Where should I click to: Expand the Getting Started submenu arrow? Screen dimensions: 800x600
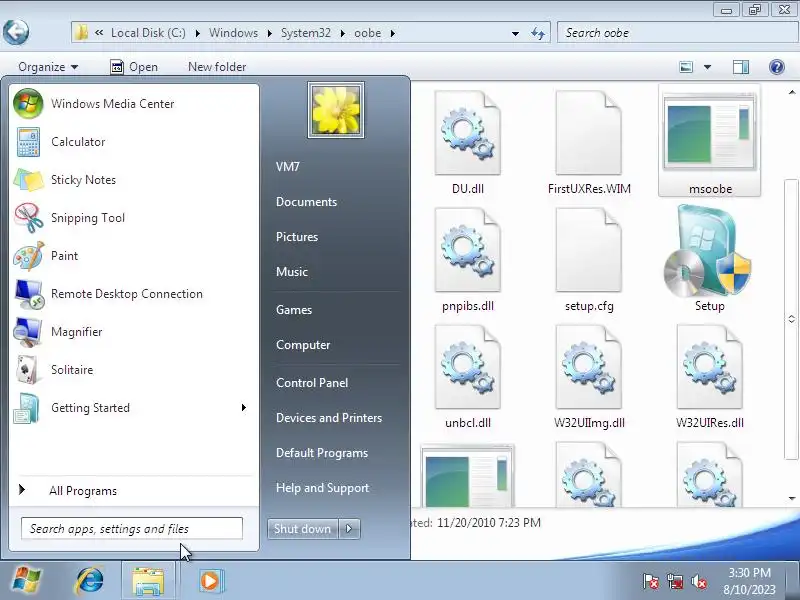(x=244, y=408)
